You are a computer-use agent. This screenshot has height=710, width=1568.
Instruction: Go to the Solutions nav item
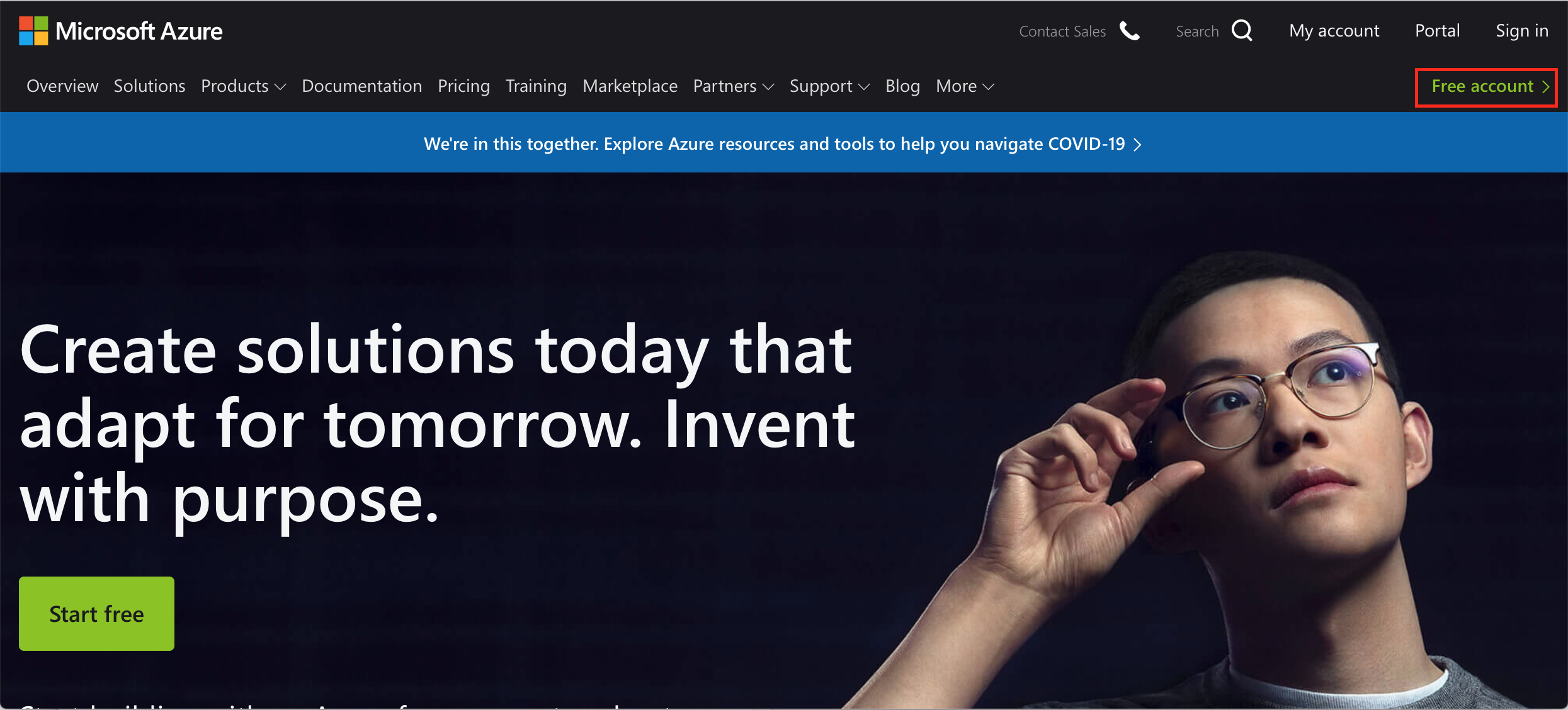tap(149, 86)
